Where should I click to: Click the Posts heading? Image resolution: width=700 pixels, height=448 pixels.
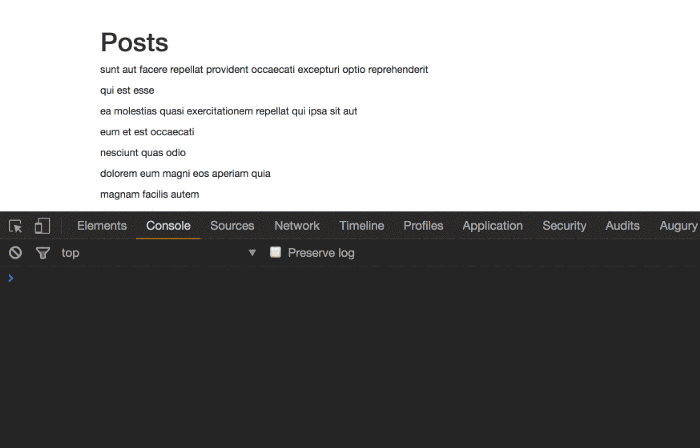134,42
